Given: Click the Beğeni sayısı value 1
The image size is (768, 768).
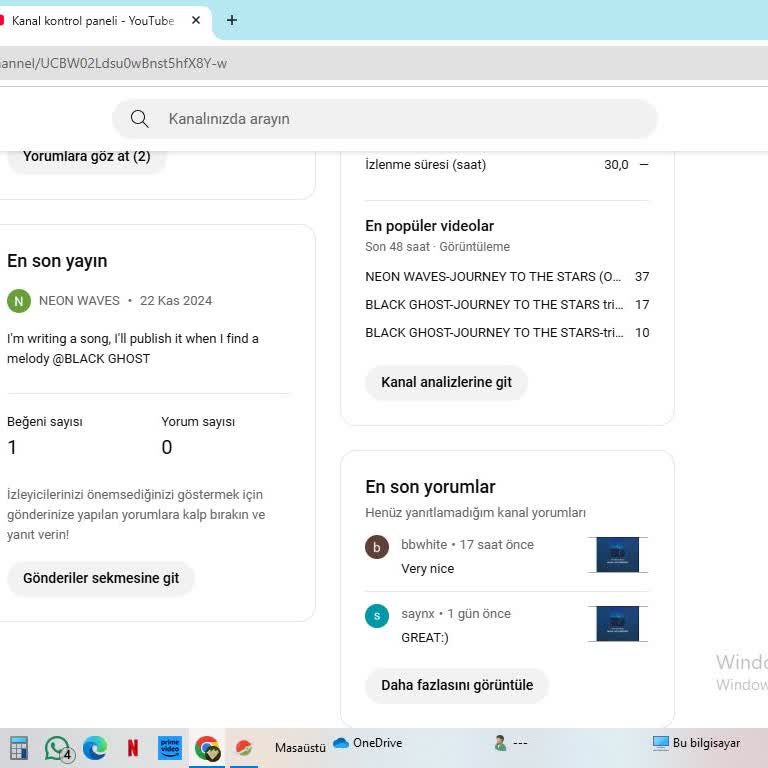Looking at the screenshot, I should tap(12, 447).
